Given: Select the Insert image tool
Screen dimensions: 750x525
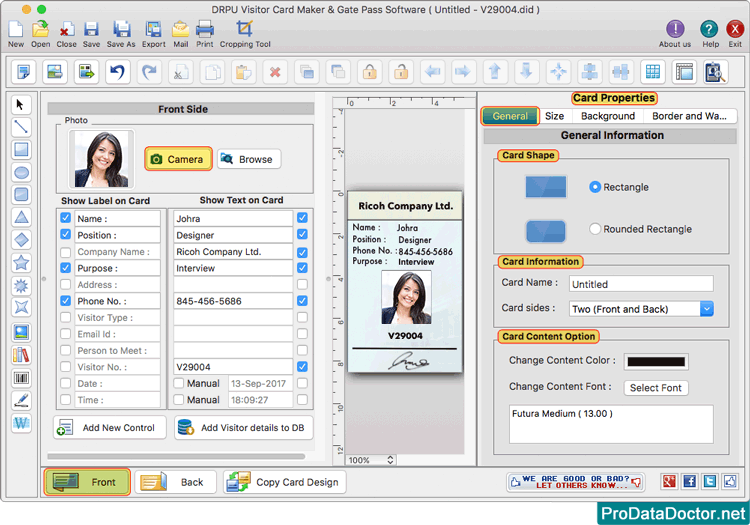Looking at the screenshot, I should pos(21,332).
